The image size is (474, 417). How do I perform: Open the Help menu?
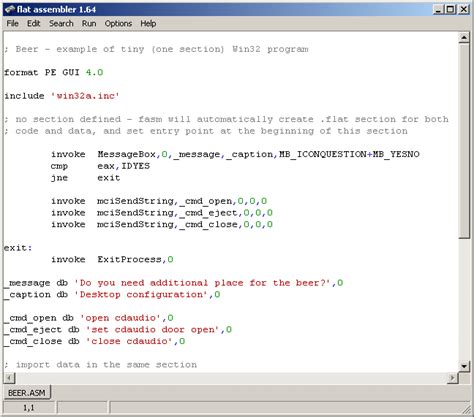pyautogui.click(x=148, y=24)
